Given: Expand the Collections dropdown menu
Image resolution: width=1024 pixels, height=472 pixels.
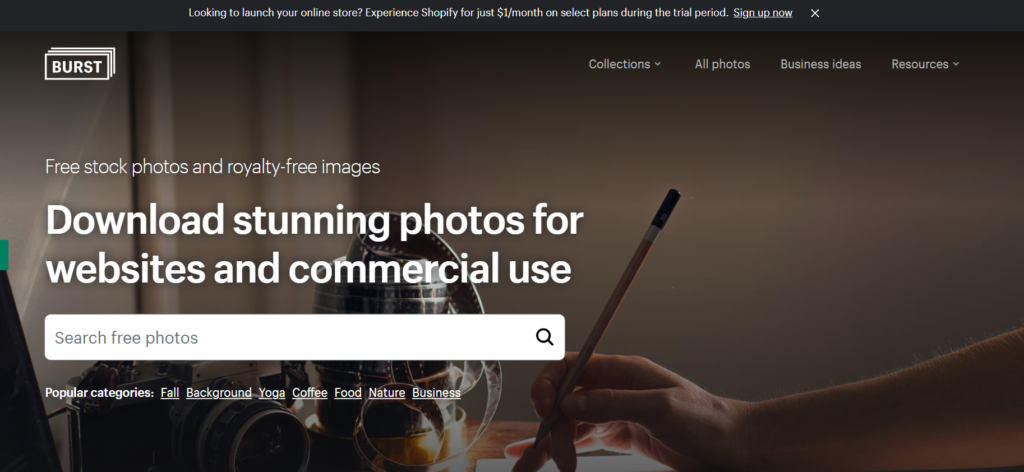Looking at the screenshot, I should [625, 64].
